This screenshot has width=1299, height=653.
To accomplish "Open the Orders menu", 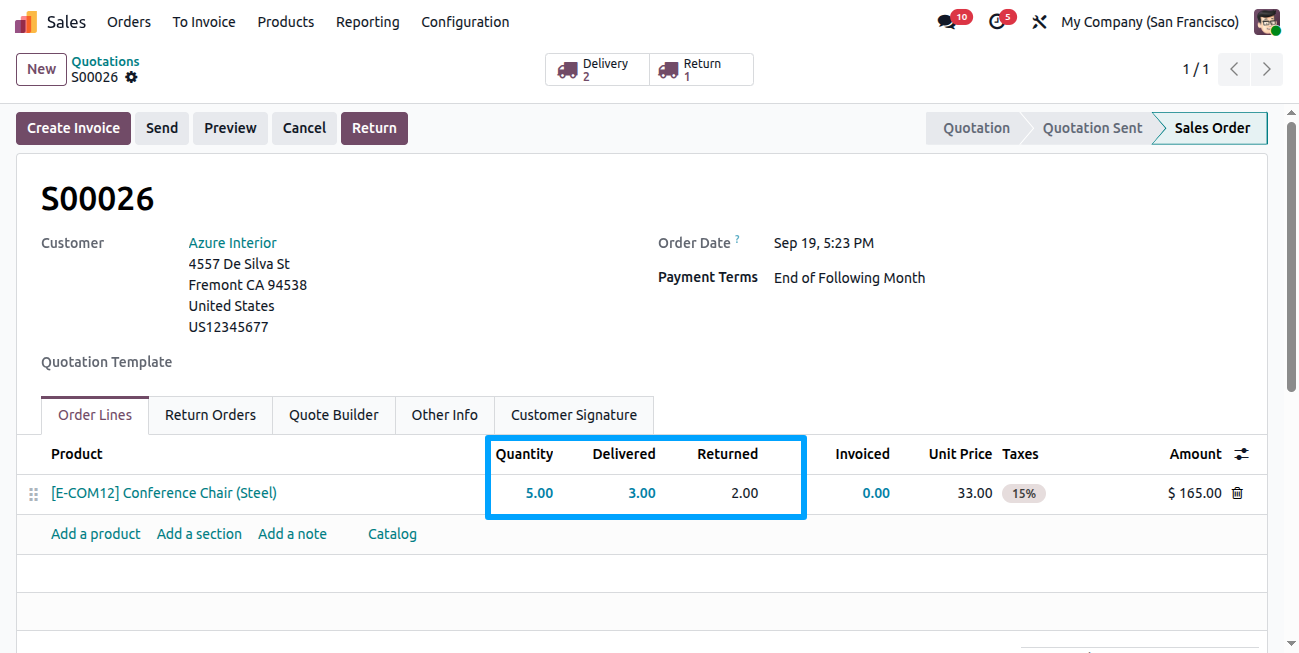I will pyautogui.click(x=129, y=22).
